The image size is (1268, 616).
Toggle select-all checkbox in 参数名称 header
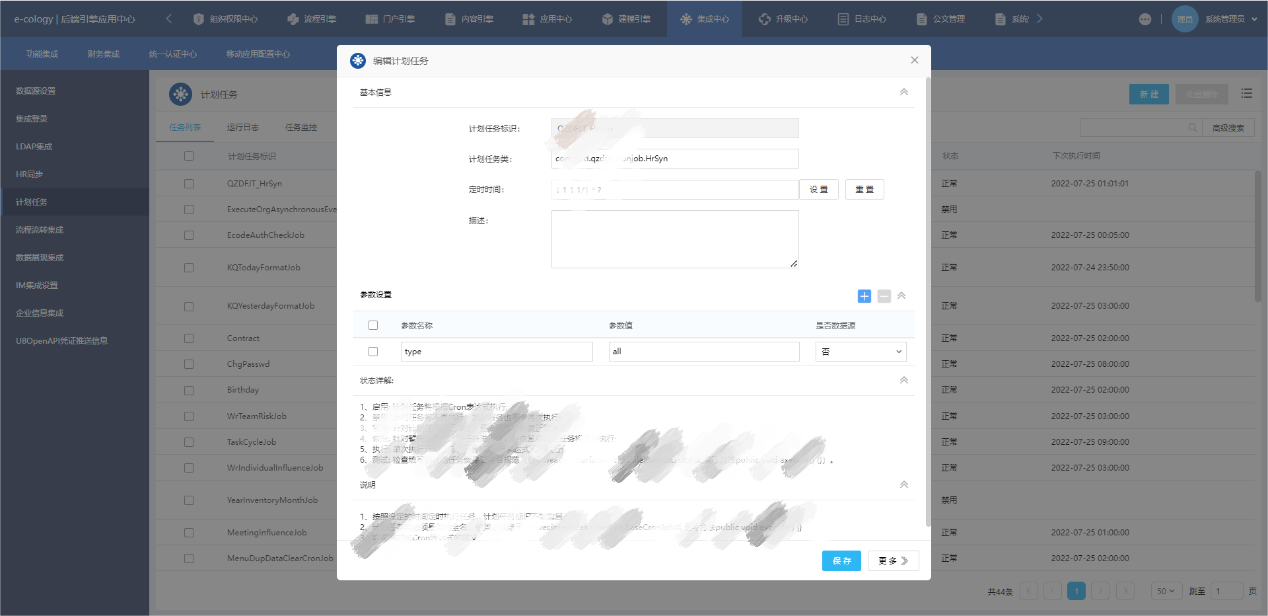(373, 325)
